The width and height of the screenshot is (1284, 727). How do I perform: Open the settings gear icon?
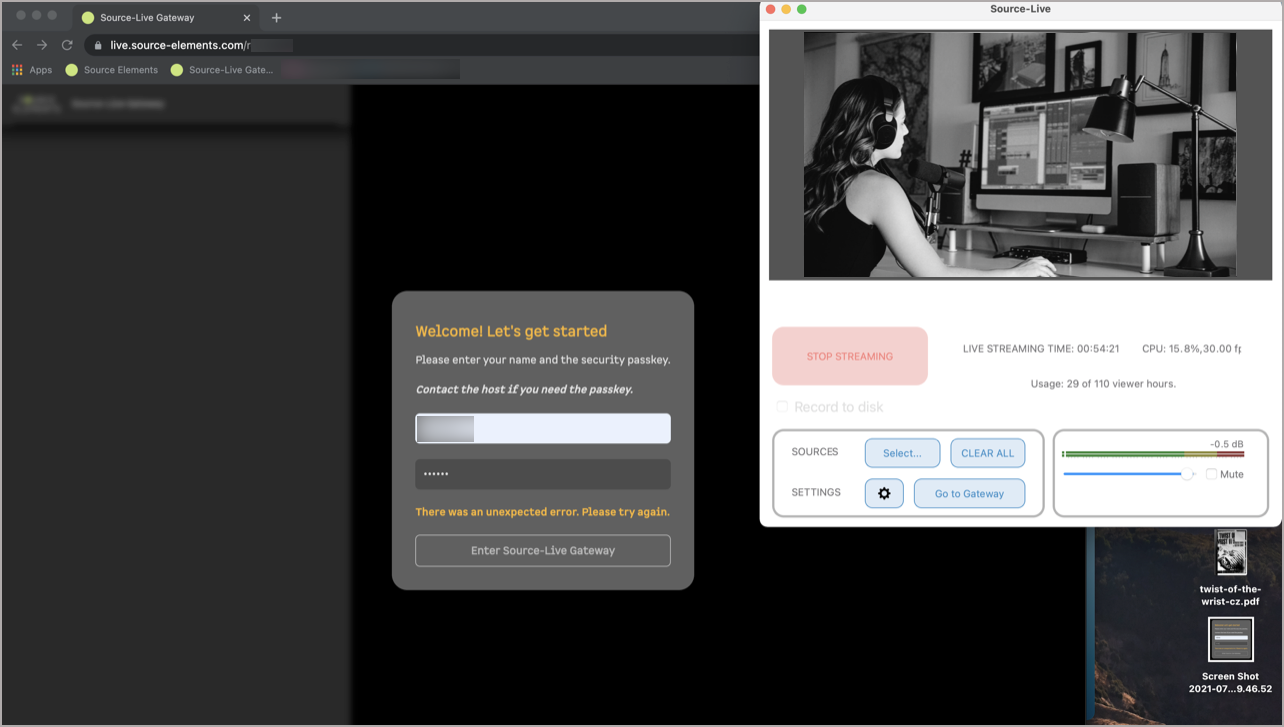(884, 493)
